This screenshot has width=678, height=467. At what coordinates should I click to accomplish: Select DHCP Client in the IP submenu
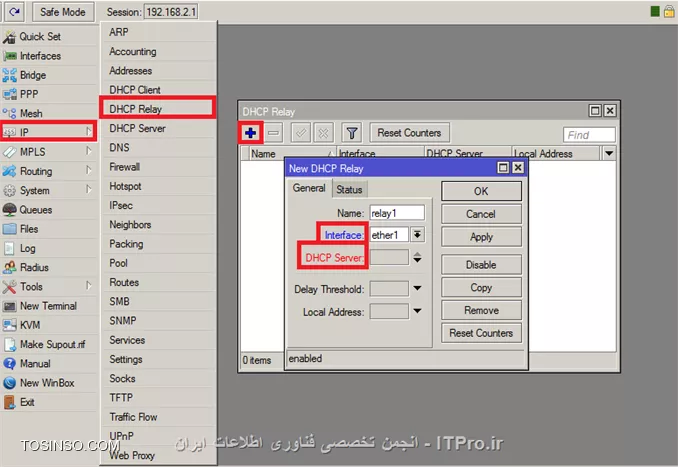tap(159, 90)
